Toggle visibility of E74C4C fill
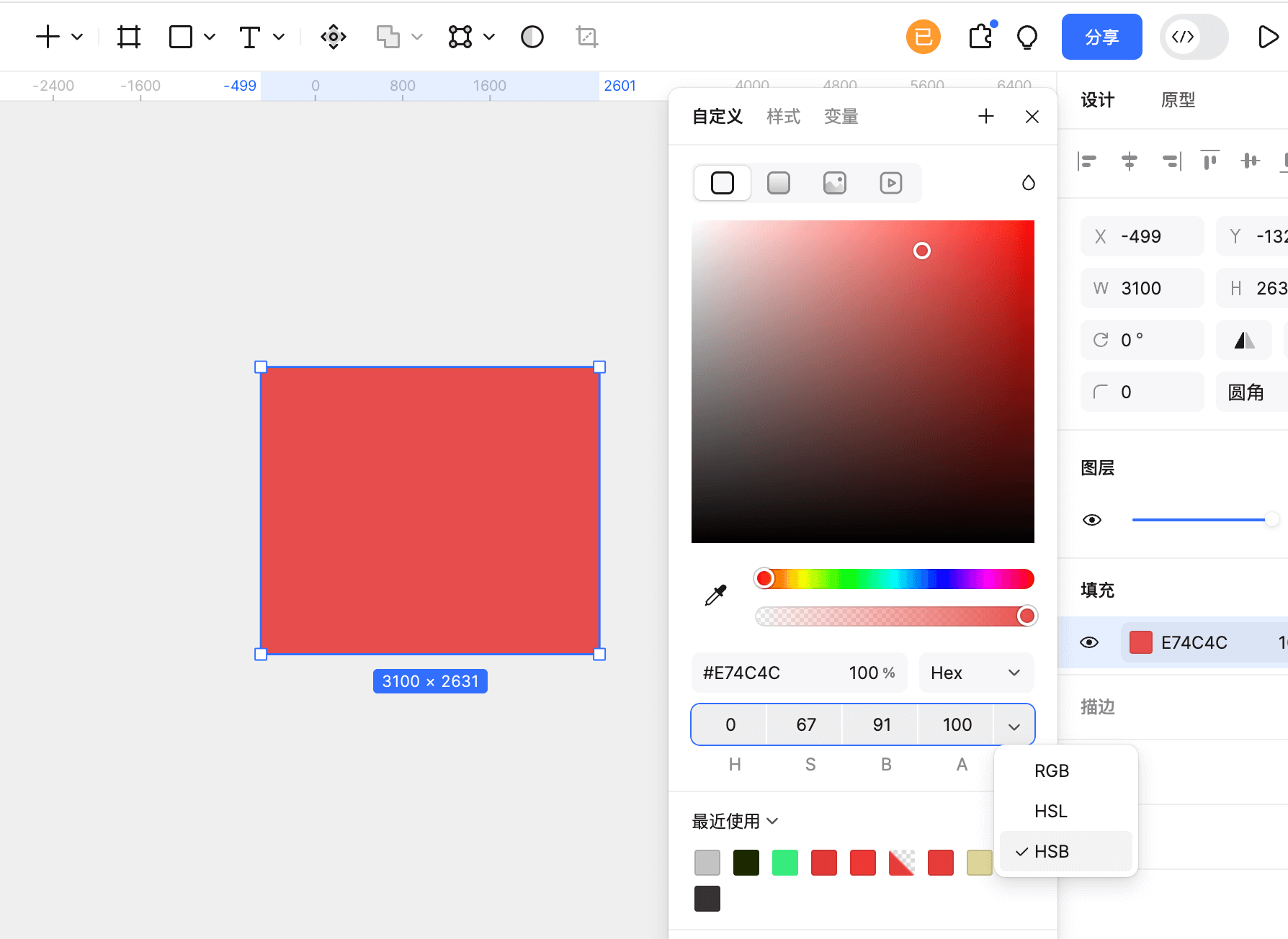 1089,642
